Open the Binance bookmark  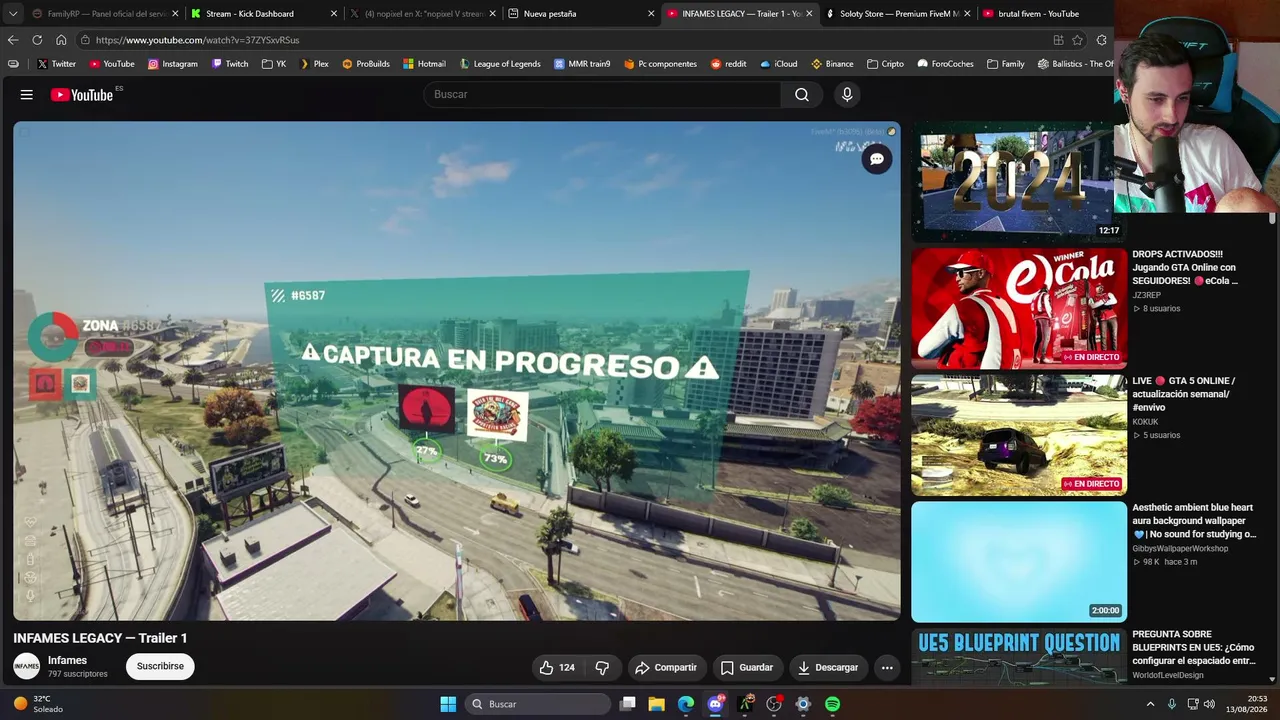click(x=832, y=64)
